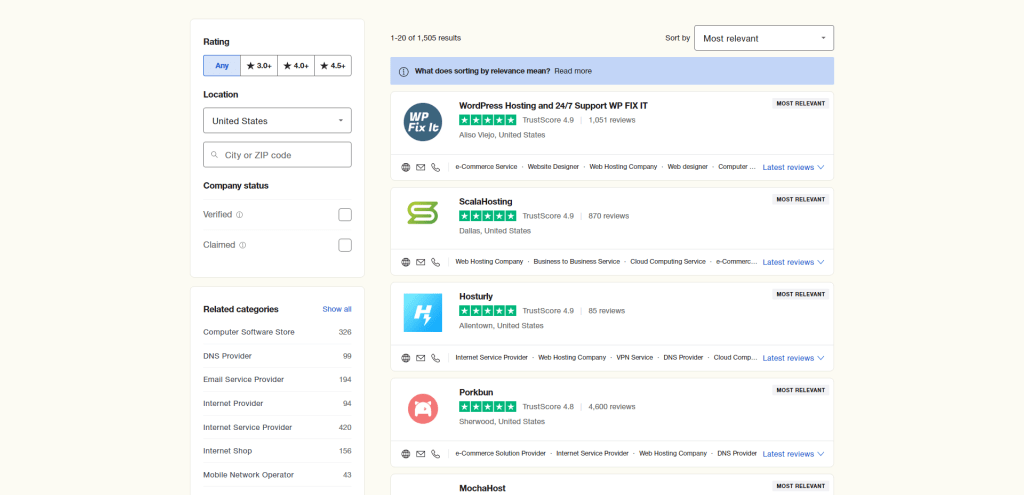1024x495 pixels.
Task: Click the phone icon for ScalaHosting
Action: pyautogui.click(x=436, y=262)
